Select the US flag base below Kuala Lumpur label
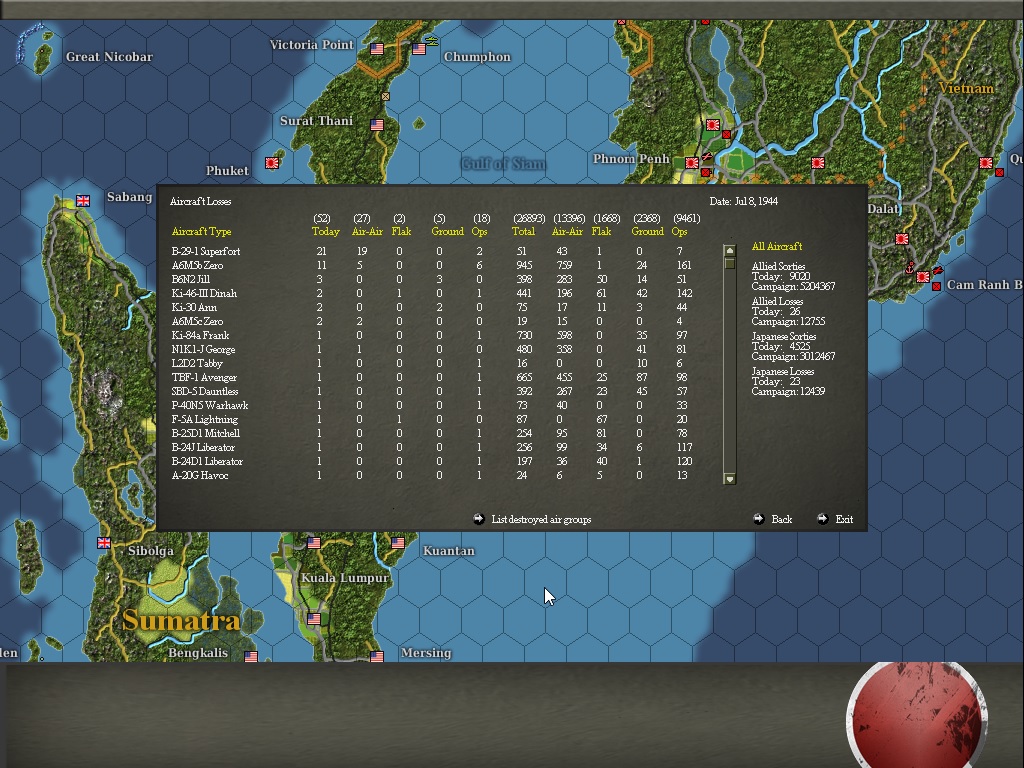The width and height of the screenshot is (1024, 768). coord(314,618)
